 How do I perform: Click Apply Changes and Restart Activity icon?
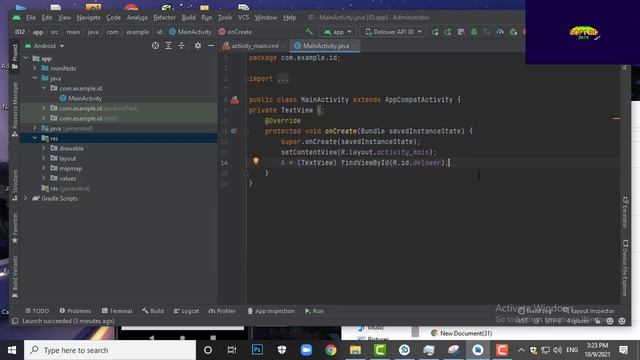[448, 32]
